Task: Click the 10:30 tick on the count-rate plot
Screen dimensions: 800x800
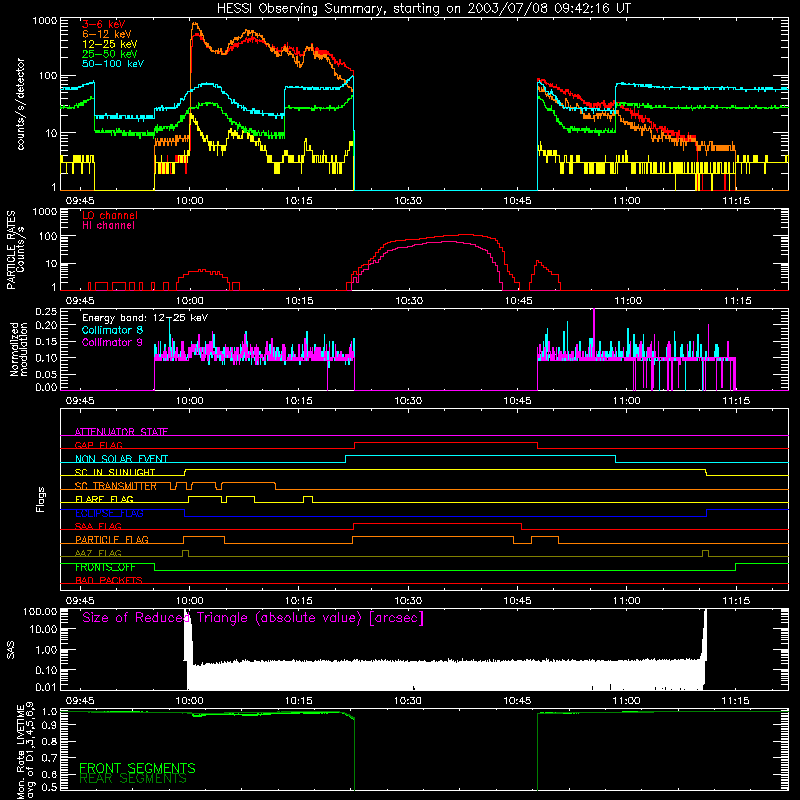Action: point(408,201)
